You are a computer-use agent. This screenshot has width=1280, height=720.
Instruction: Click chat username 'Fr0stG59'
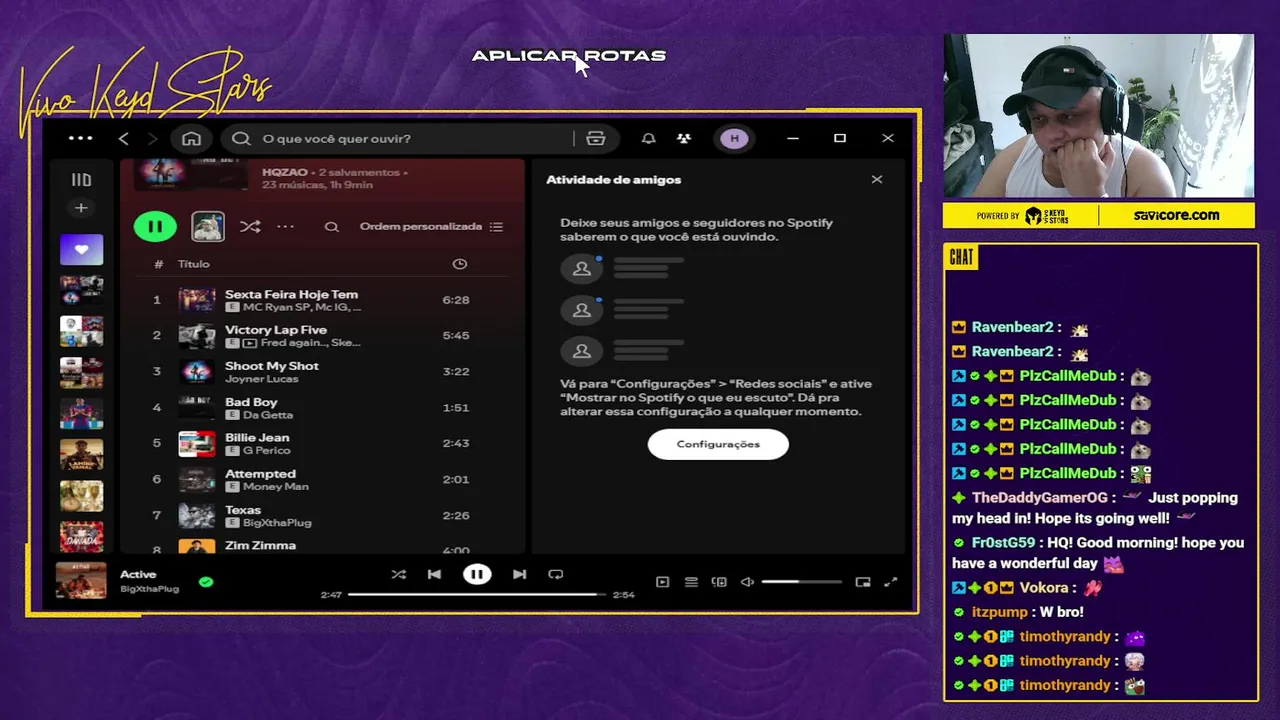tap(1003, 543)
